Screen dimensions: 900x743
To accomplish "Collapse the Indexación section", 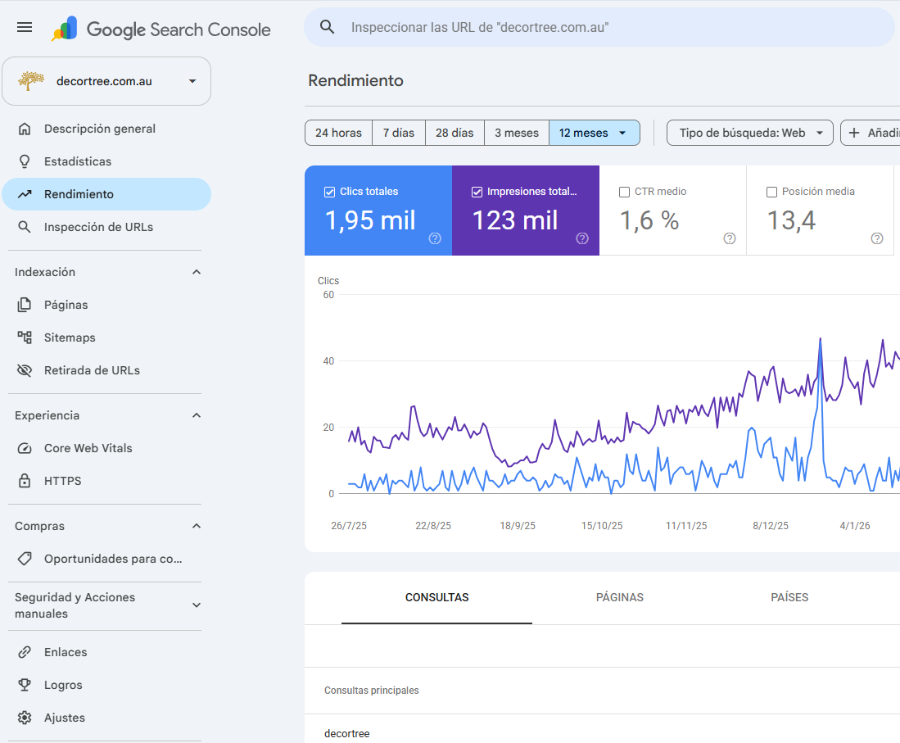I will (196, 272).
